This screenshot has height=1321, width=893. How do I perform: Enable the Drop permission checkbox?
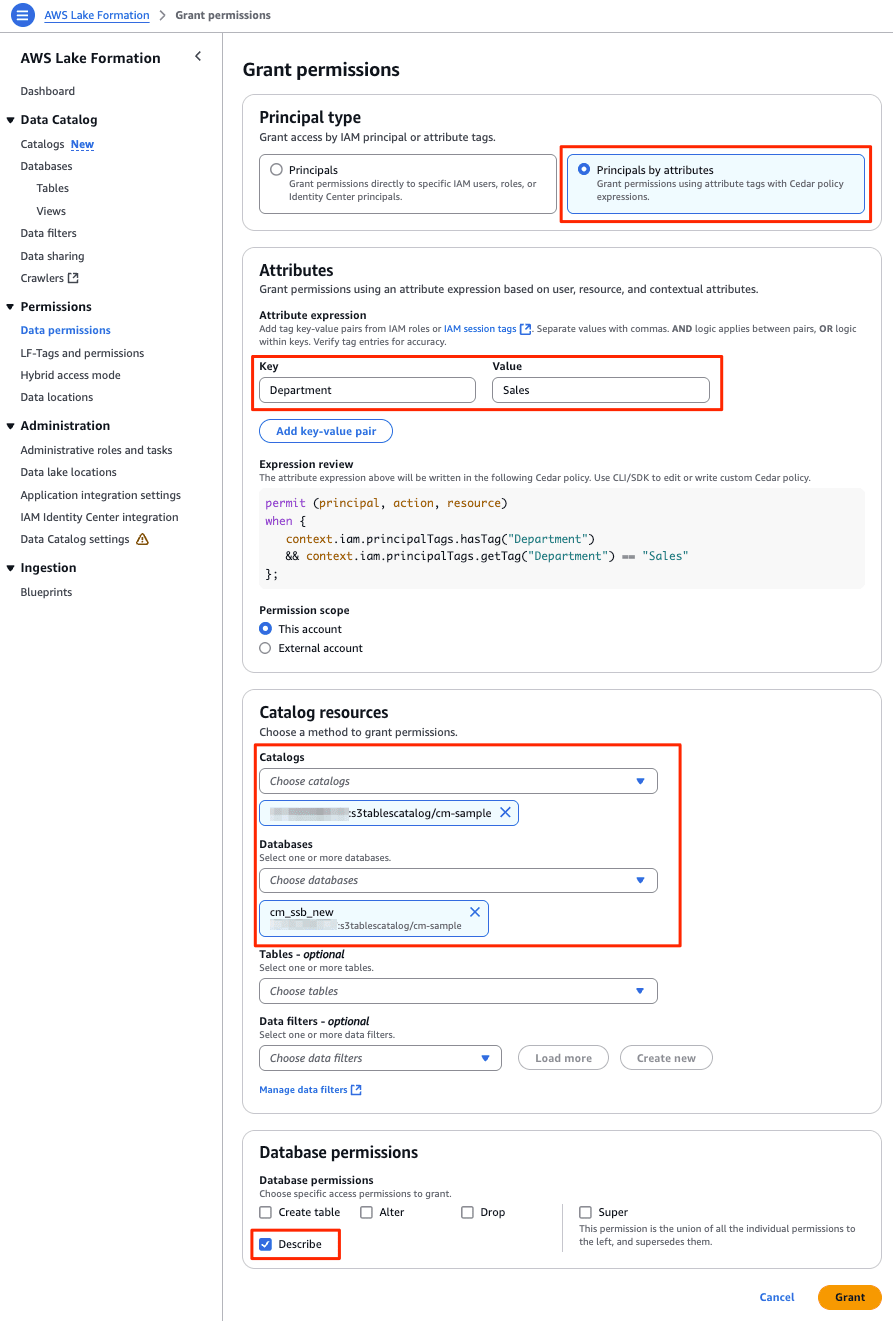[467, 1212]
